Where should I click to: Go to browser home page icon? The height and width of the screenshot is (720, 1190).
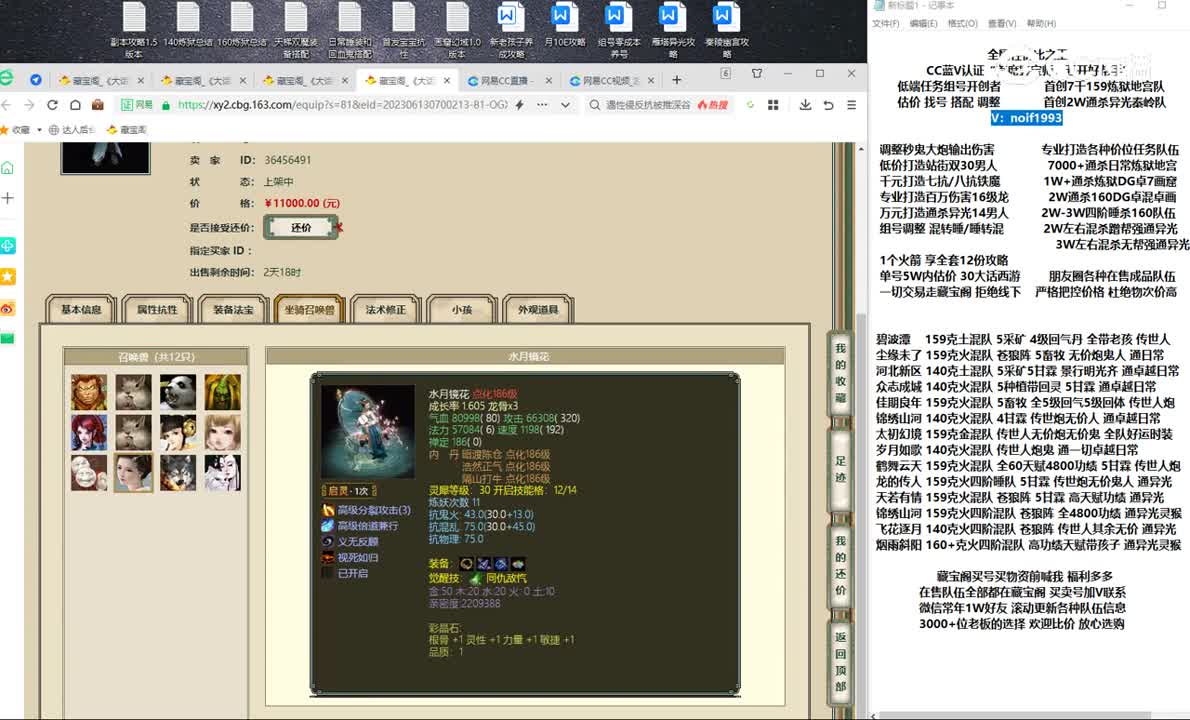click(x=75, y=105)
